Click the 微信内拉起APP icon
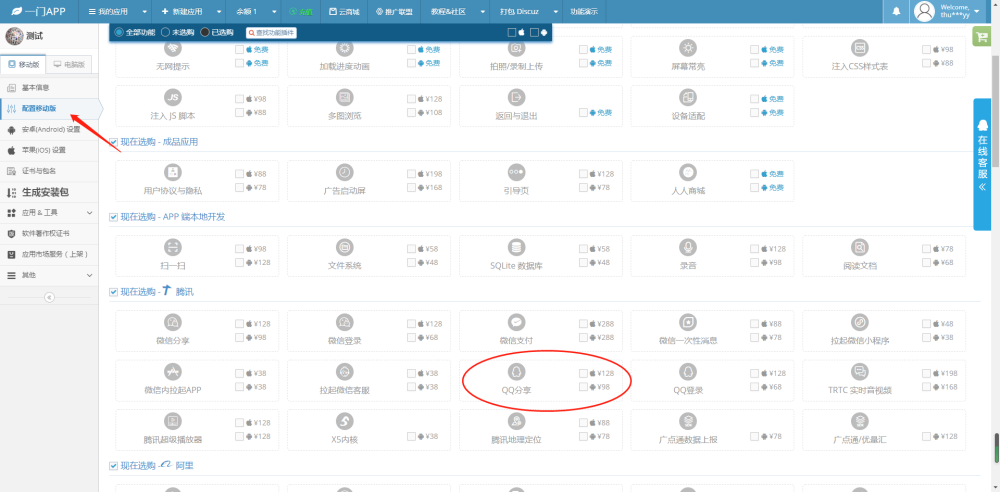The image size is (1000, 492). pyautogui.click(x=173, y=371)
